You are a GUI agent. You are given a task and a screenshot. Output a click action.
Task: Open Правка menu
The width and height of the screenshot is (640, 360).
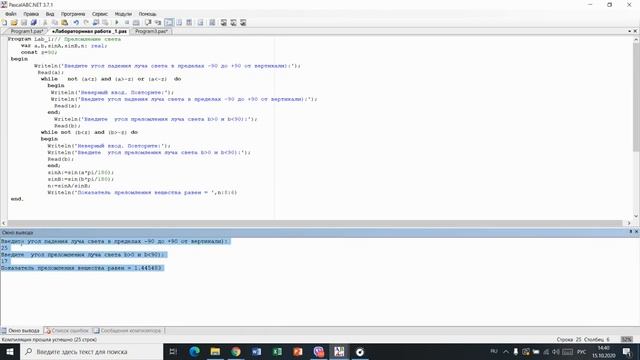coord(31,14)
